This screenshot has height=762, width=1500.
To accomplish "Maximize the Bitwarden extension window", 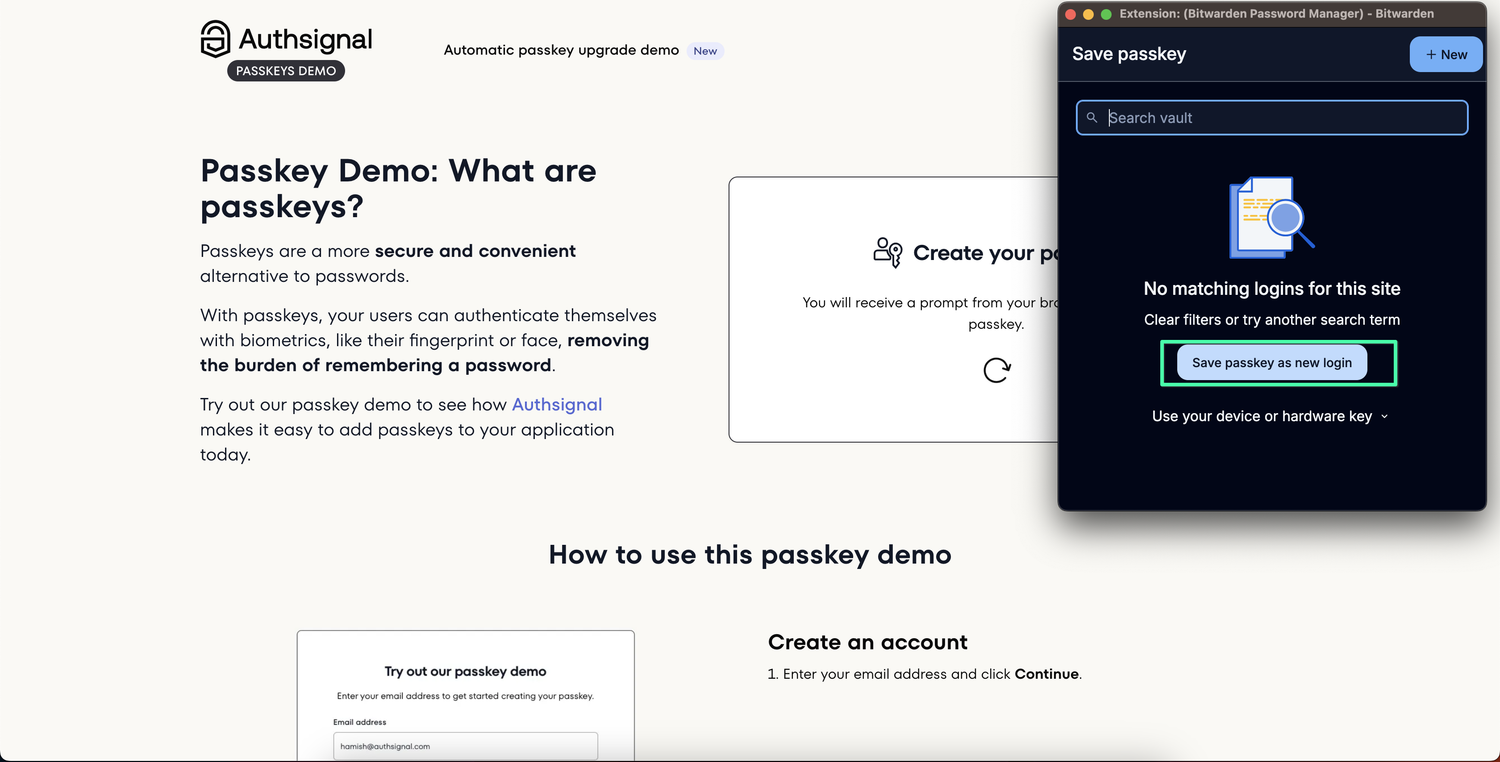I will [1106, 14].
